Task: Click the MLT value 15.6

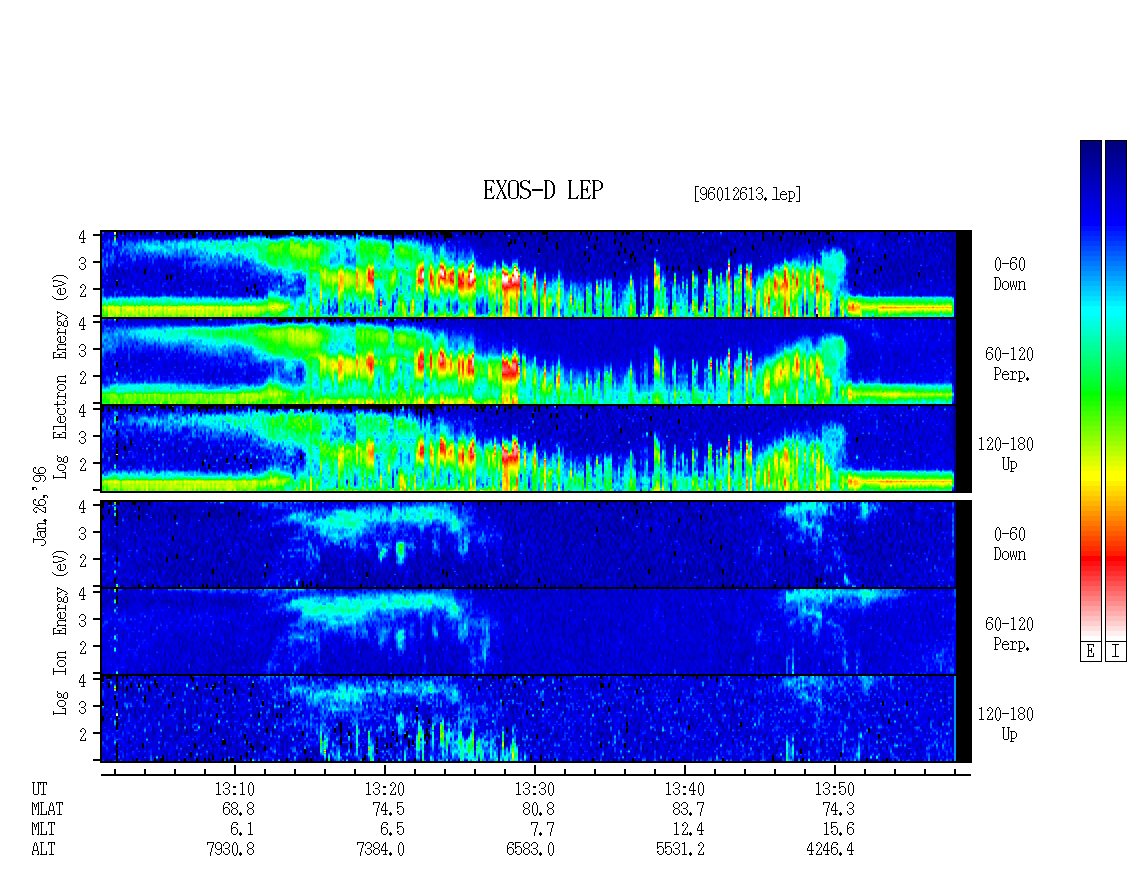Action: (x=838, y=830)
